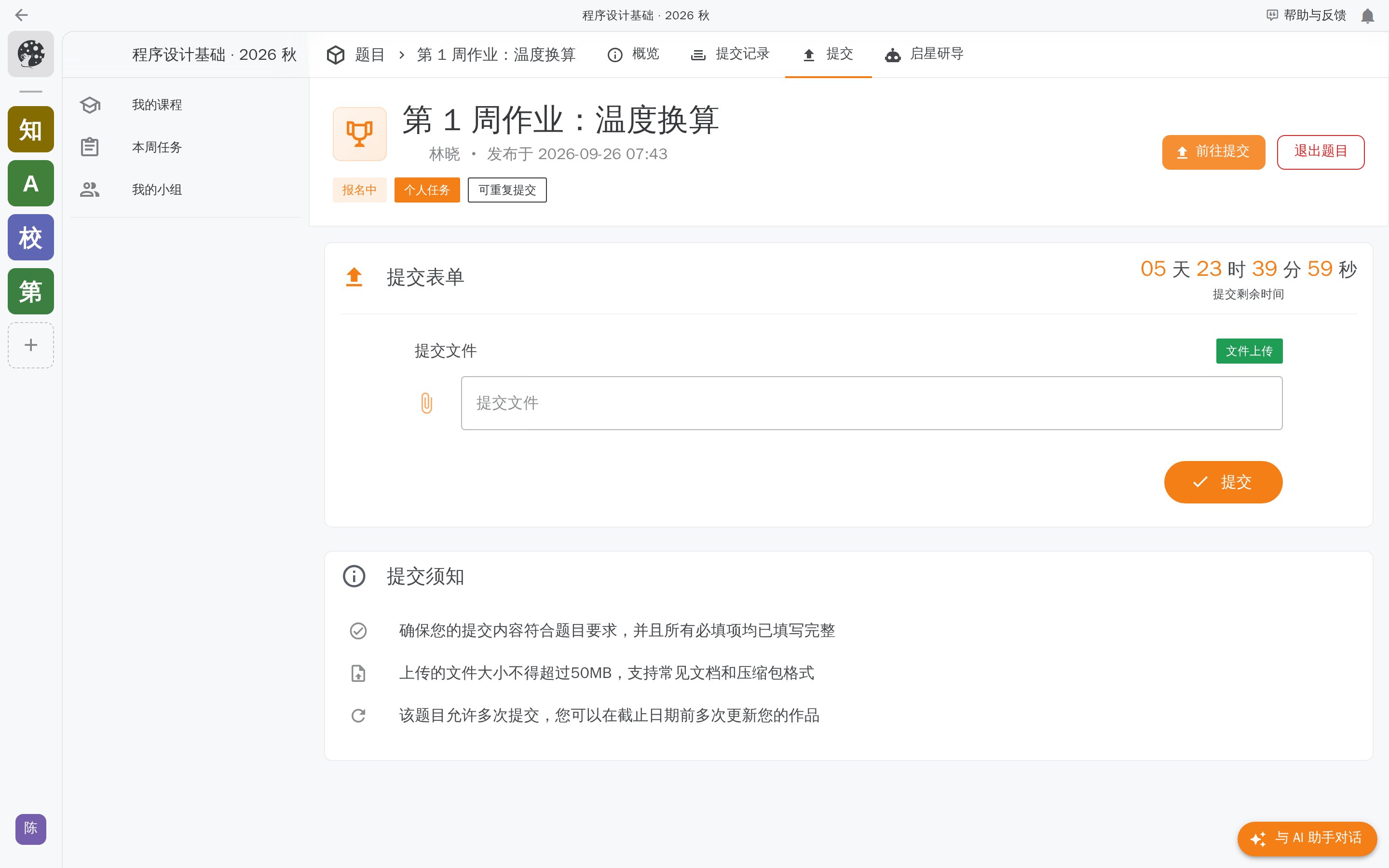This screenshot has height=868, width=1389.
Task: Click the 个人任务 tag
Action: (x=427, y=190)
